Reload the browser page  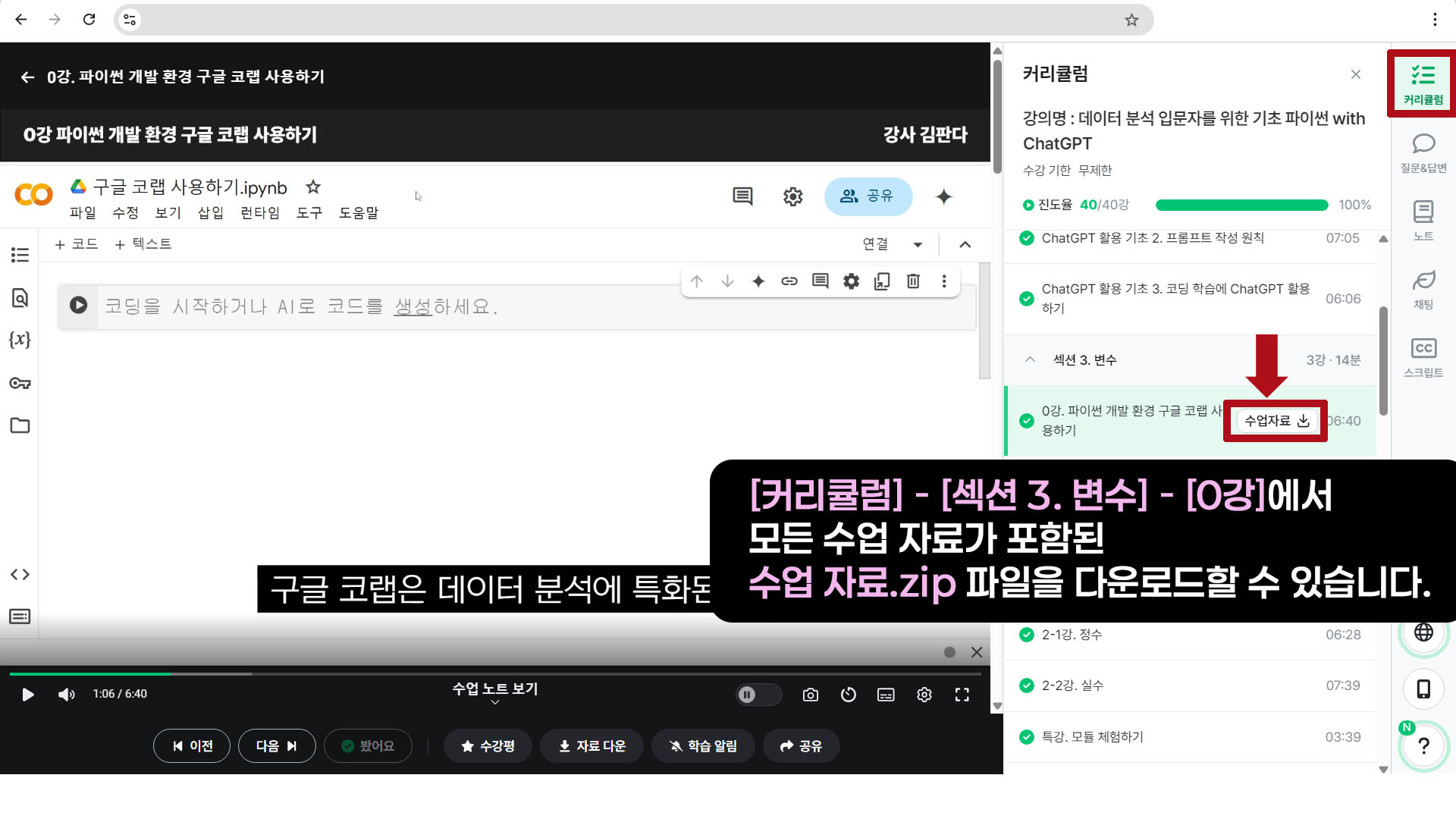point(89,20)
